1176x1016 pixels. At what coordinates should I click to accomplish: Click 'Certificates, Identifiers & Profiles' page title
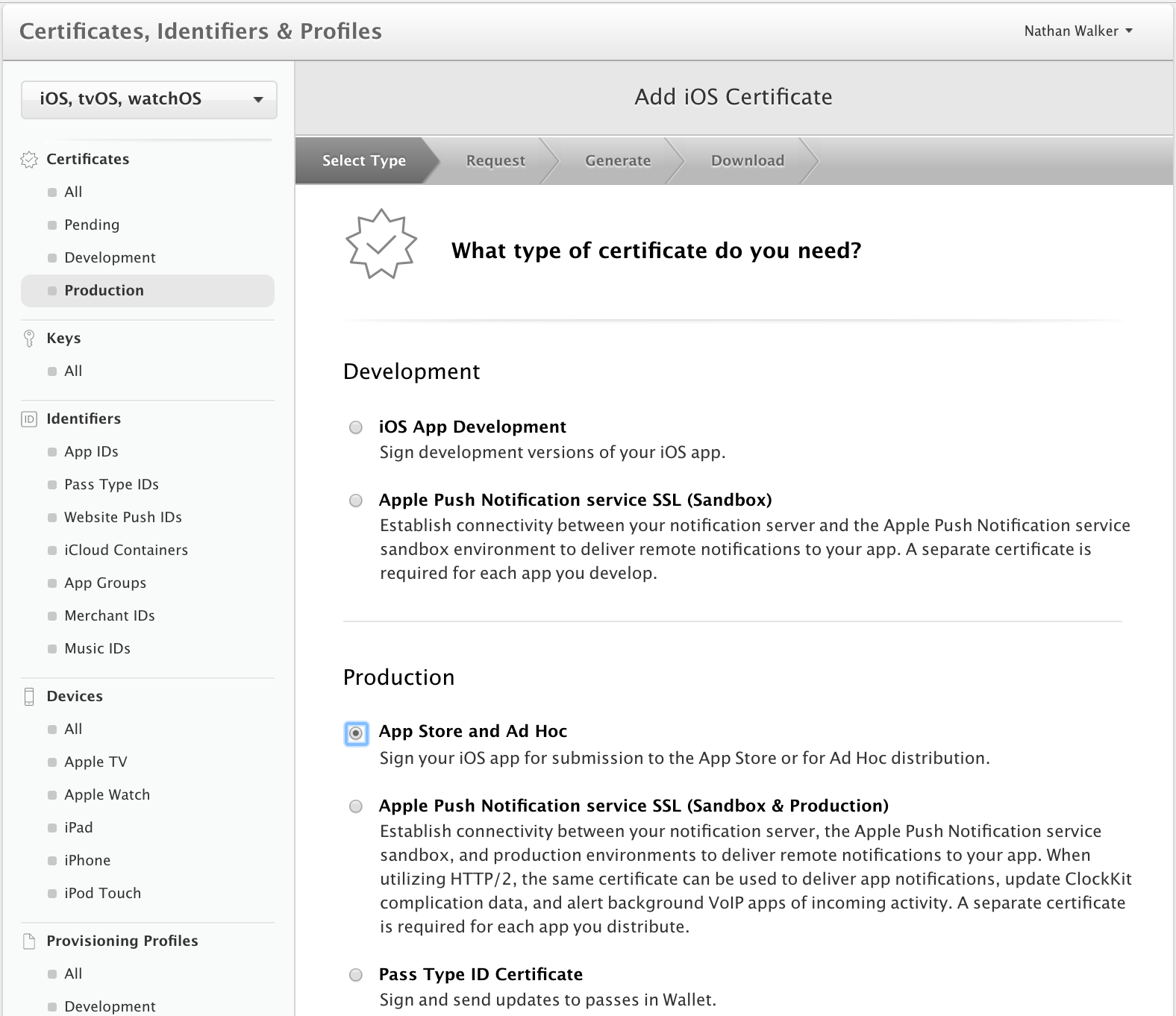click(201, 31)
